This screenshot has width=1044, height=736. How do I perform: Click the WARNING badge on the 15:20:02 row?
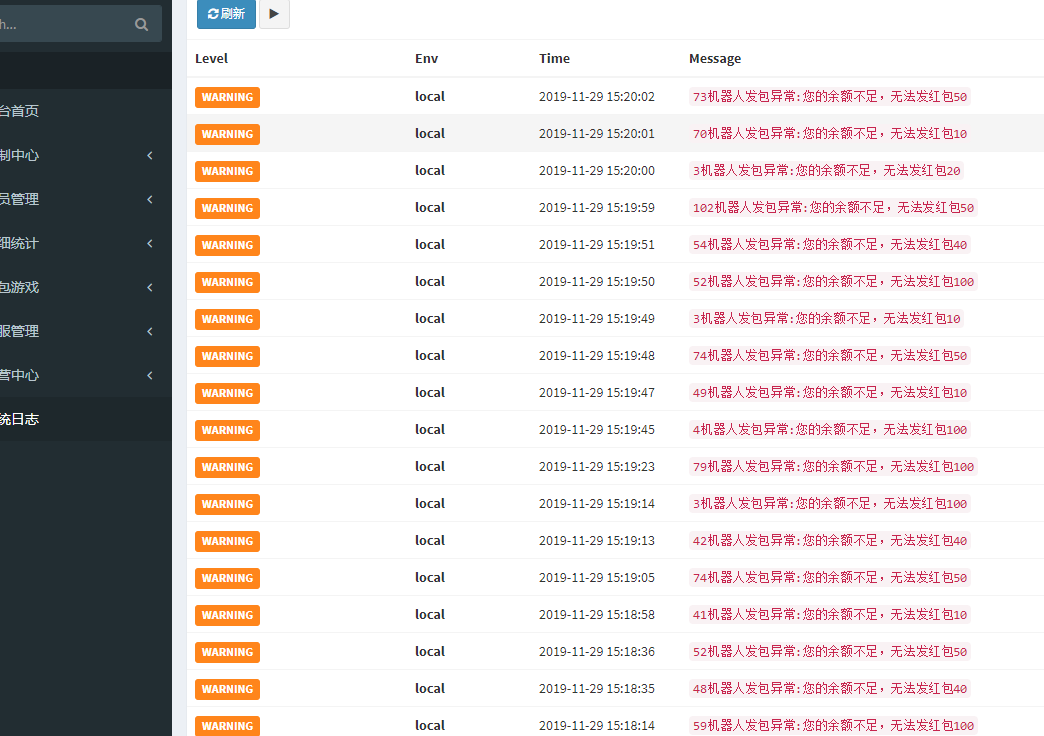tap(227, 97)
